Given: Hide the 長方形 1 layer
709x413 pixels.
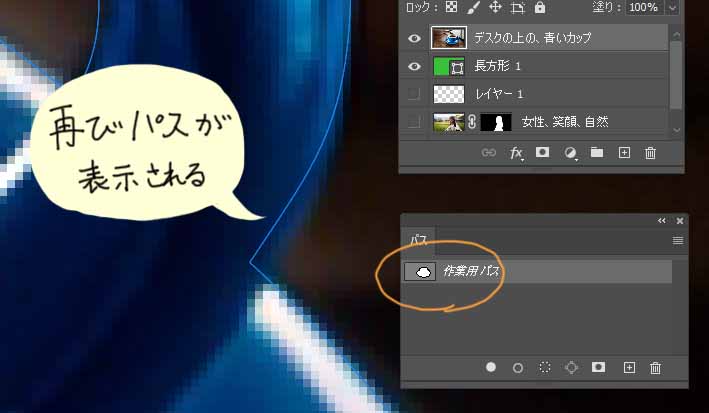Looking at the screenshot, I should [x=414, y=66].
